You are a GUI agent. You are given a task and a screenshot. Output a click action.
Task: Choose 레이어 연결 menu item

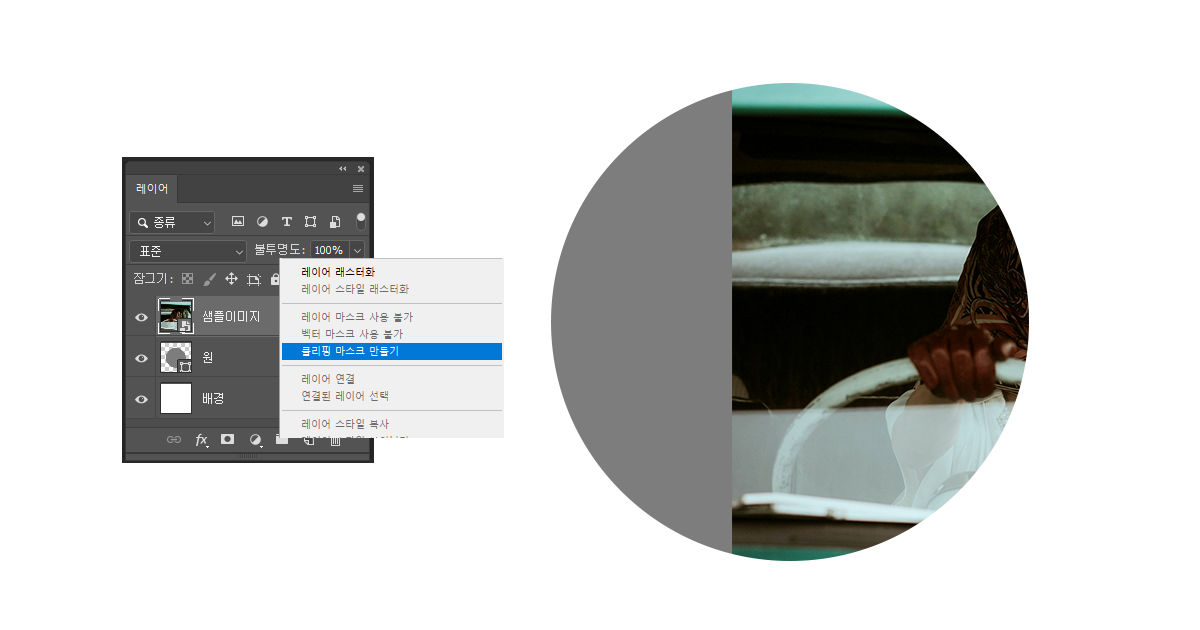(x=328, y=379)
